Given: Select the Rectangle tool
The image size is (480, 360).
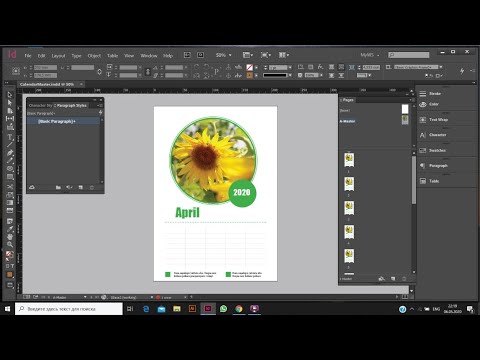Looking at the screenshot, I should [x=10, y=177].
